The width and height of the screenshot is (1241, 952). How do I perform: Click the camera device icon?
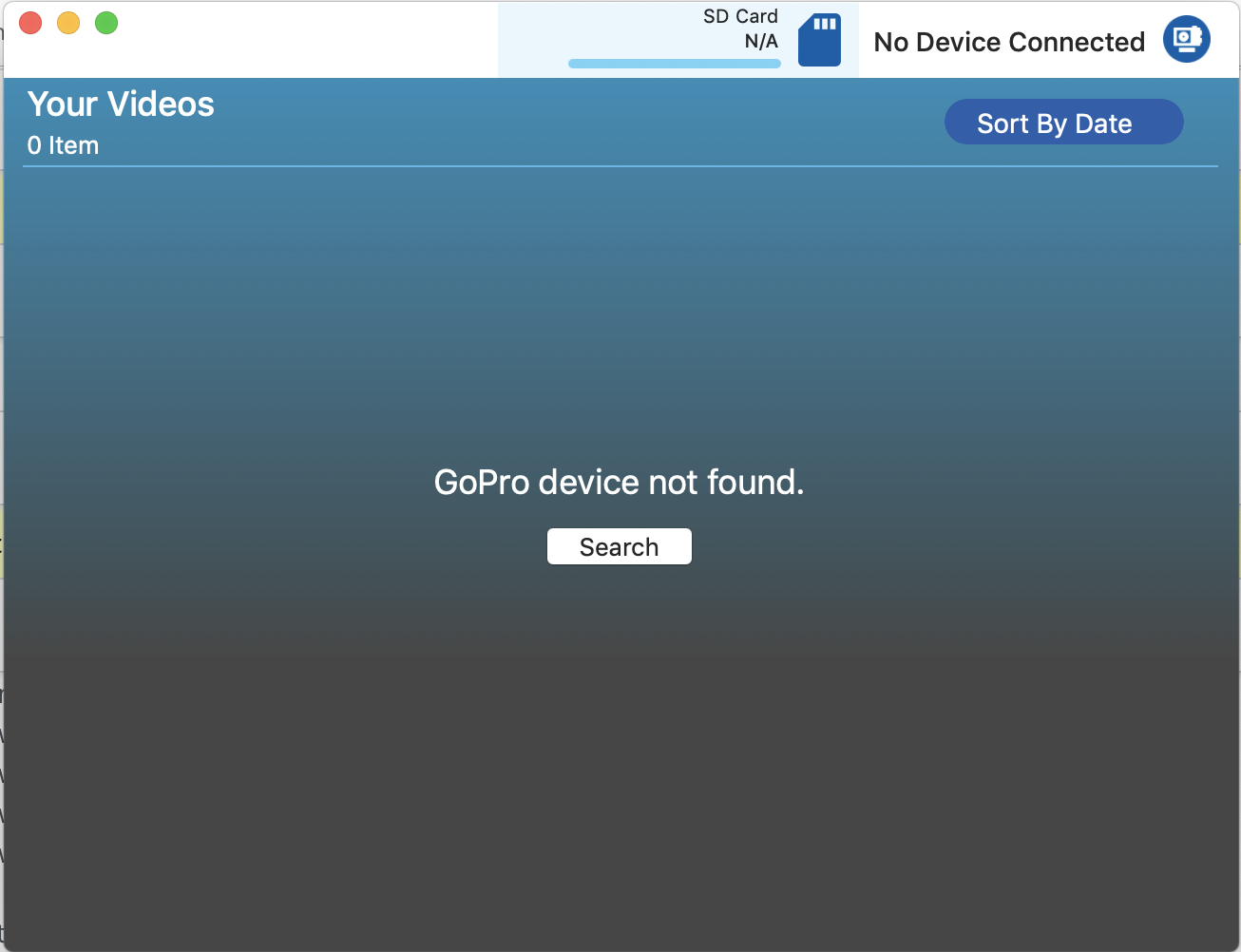[1187, 39]
